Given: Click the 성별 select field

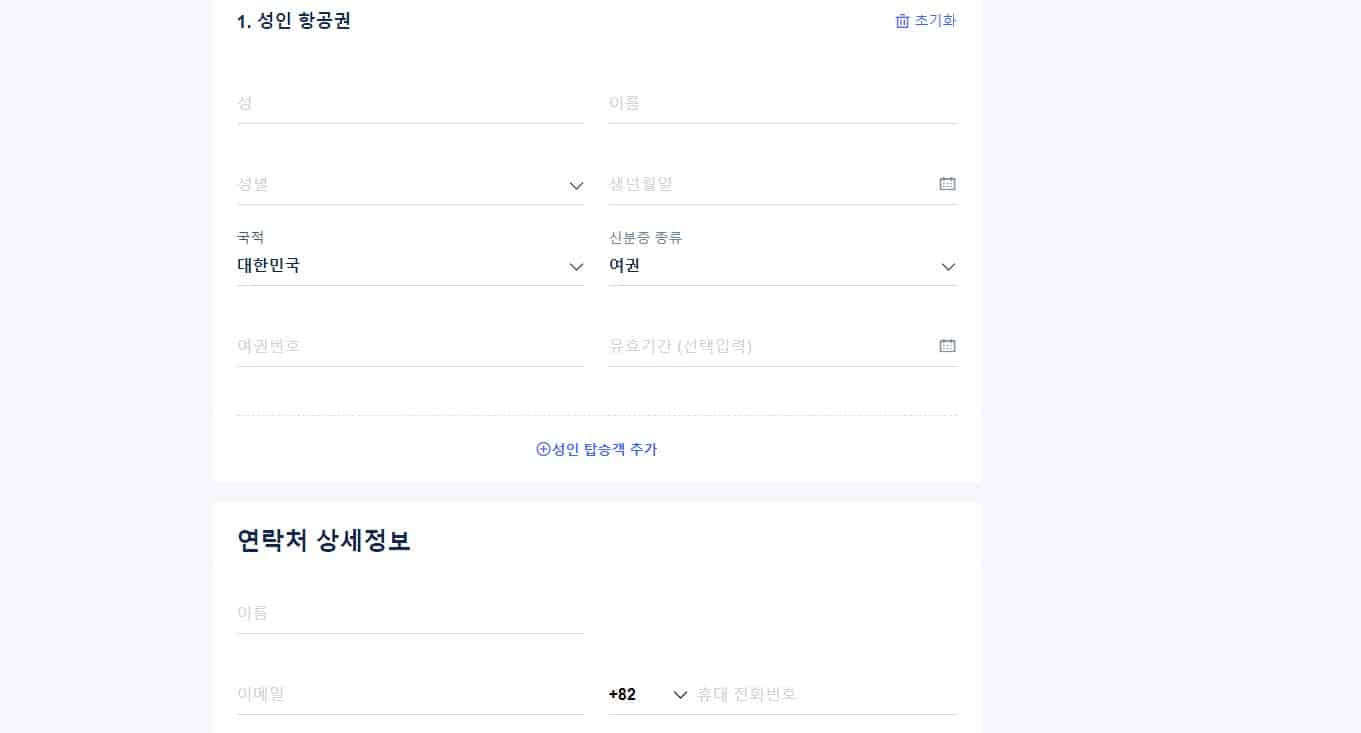Looking at the screenshot, I should pos(410,184).
